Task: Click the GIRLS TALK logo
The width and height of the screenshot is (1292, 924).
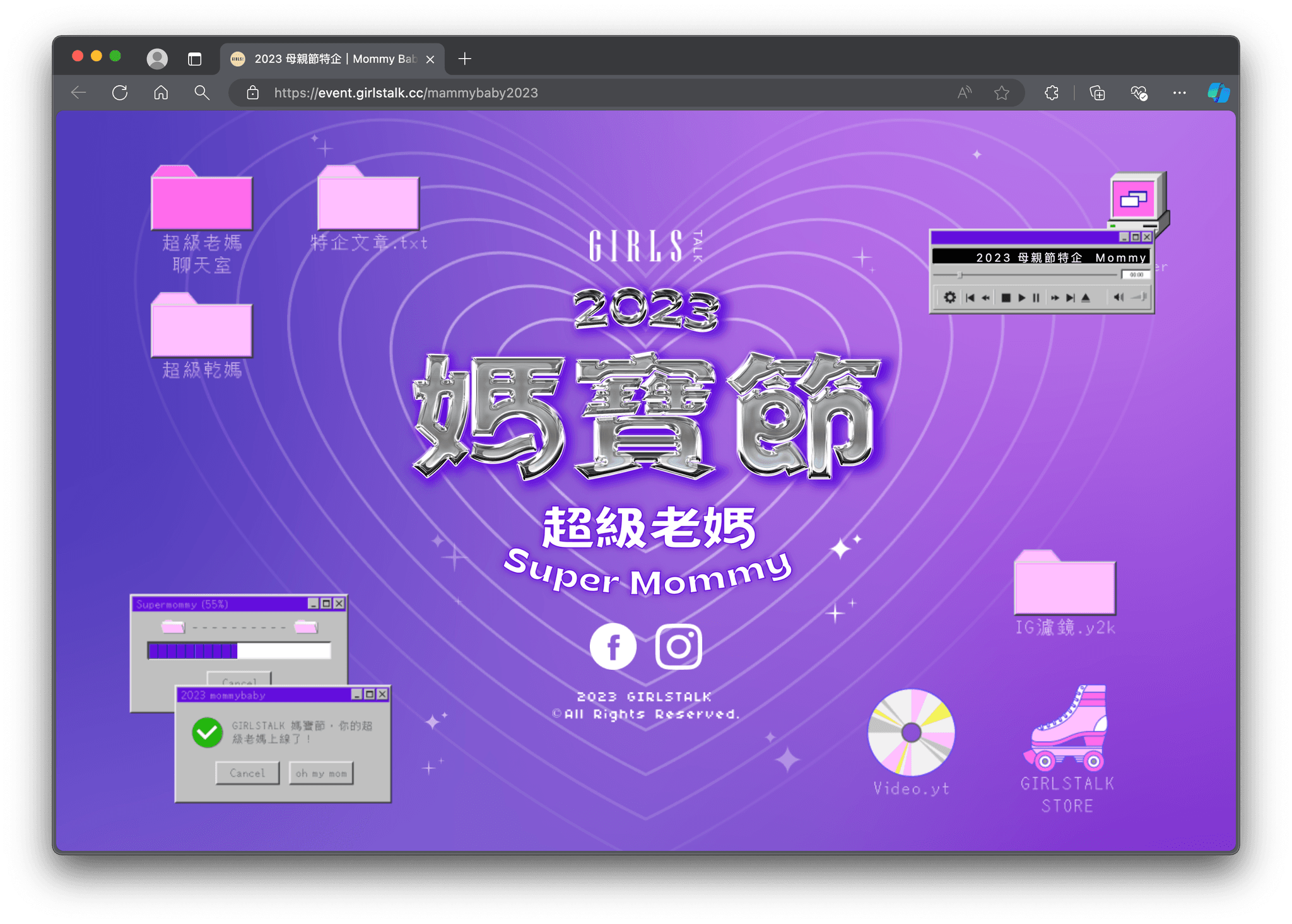Action: coord(645,245)
